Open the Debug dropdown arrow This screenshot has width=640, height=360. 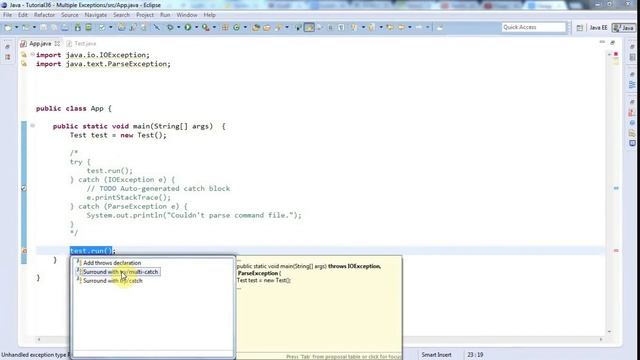point(178,27)
